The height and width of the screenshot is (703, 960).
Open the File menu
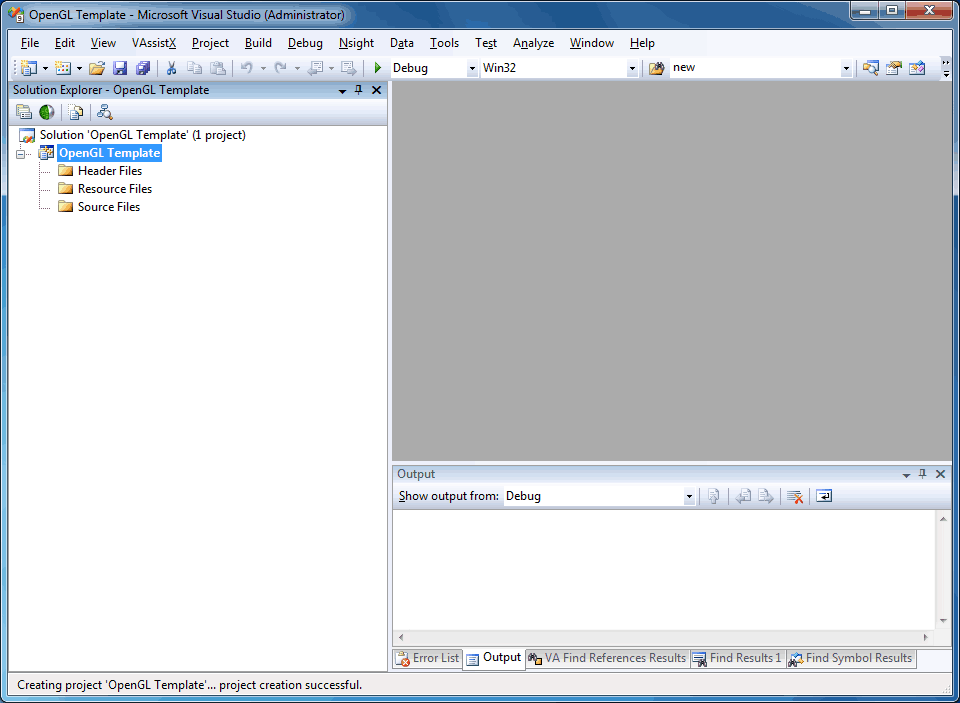coord(29,43)
